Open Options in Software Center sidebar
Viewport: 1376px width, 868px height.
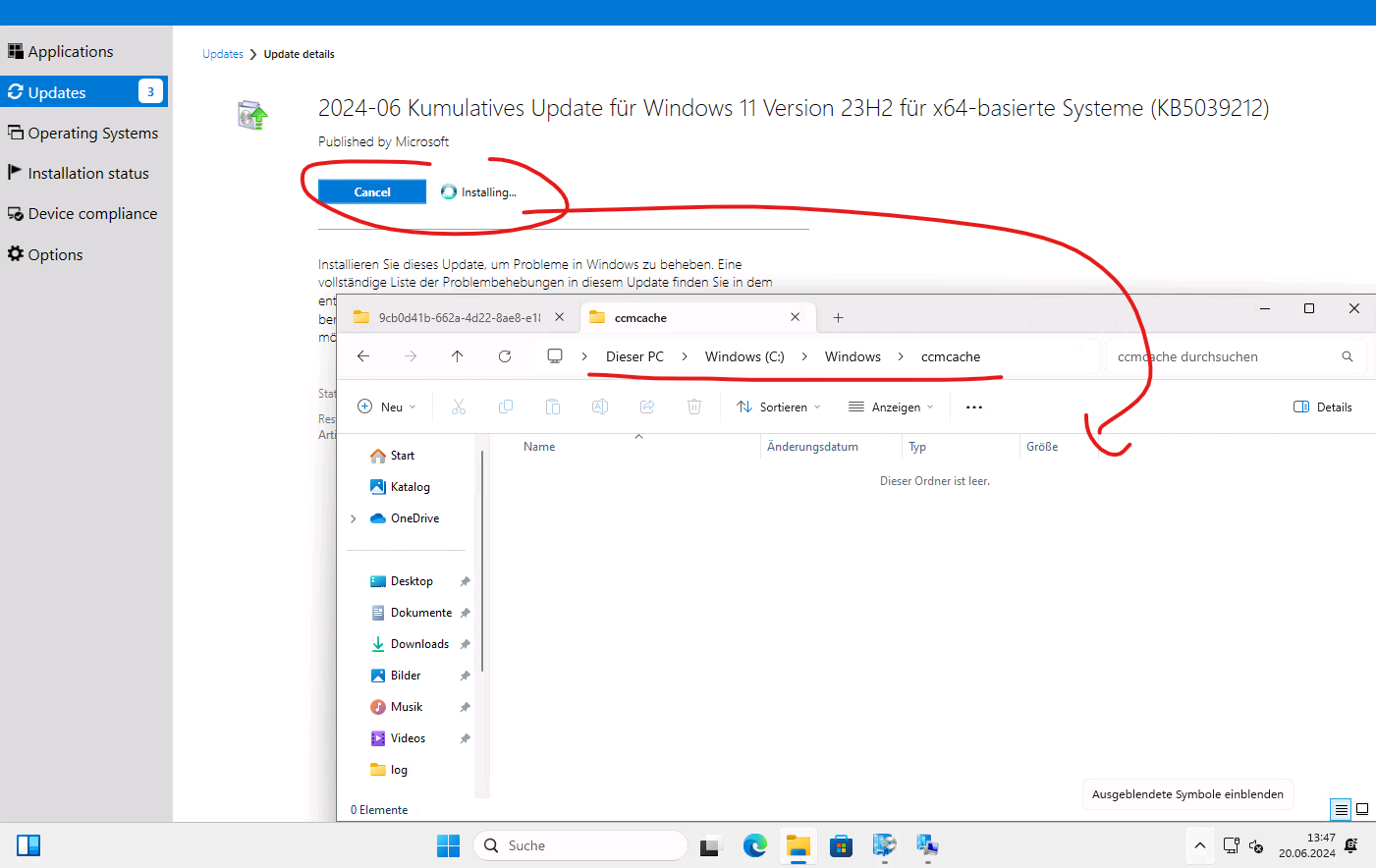[52, 253]
